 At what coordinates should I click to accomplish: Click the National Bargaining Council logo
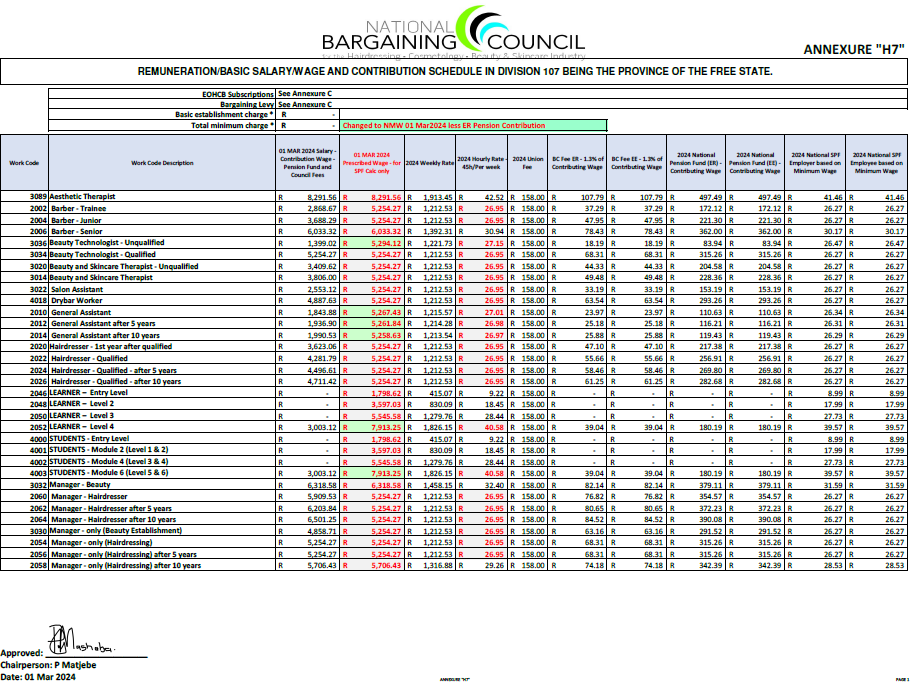[453, 31]
